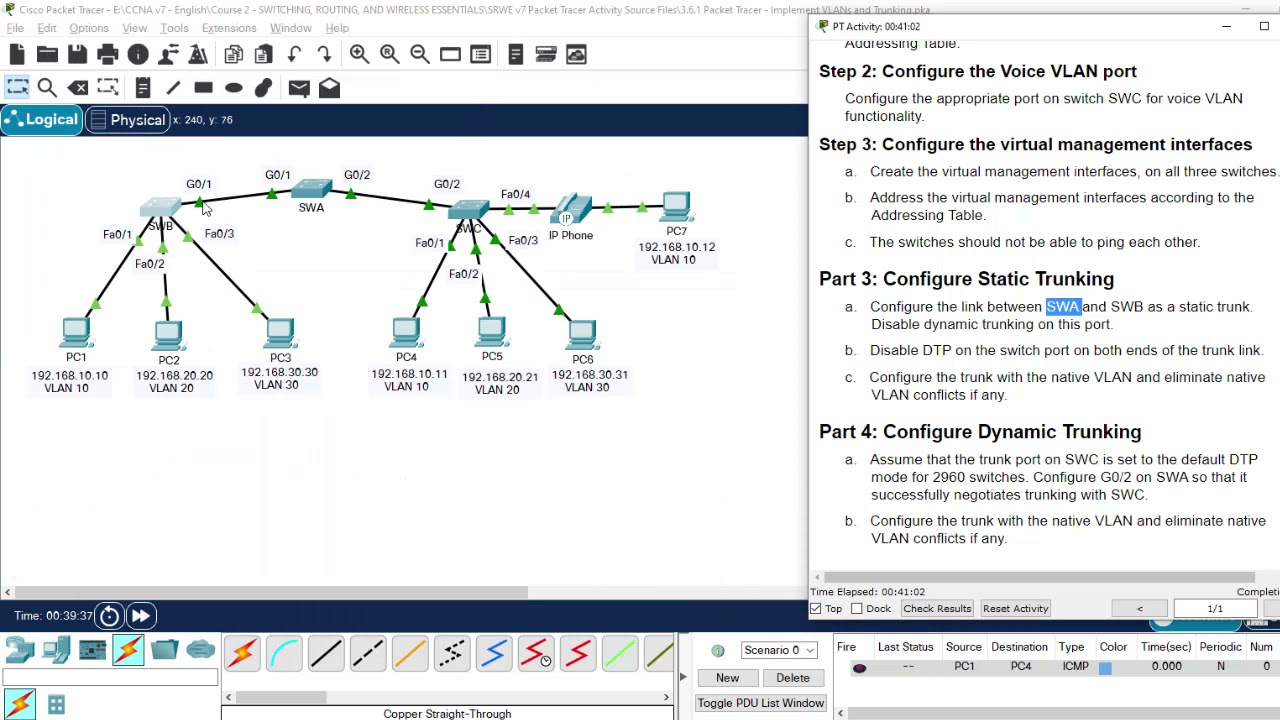Click the Reset Activity button
This screenshot has width=1280, height=720.
(x=1015, y=609)
